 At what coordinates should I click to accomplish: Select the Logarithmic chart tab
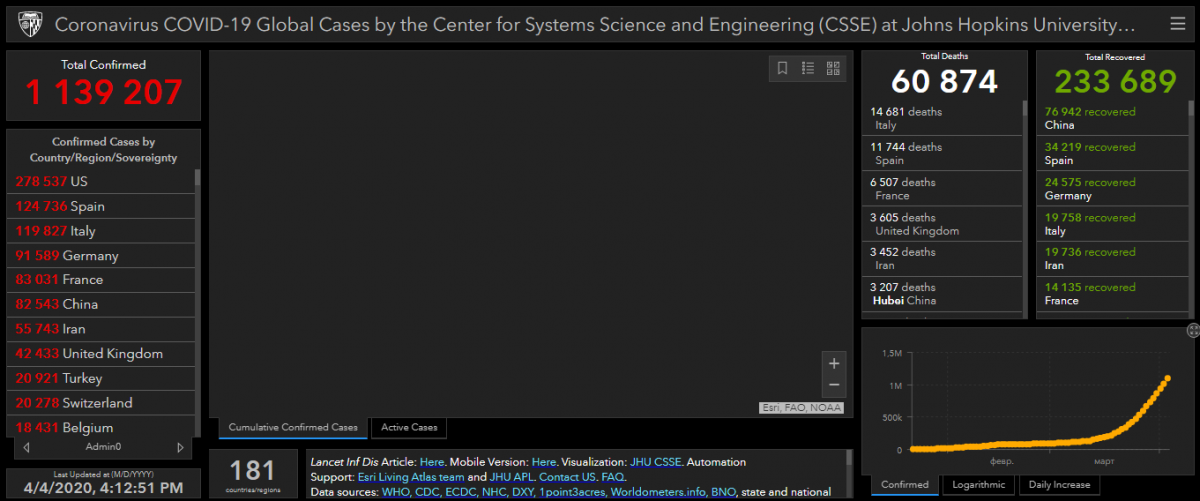pos(978,485)
